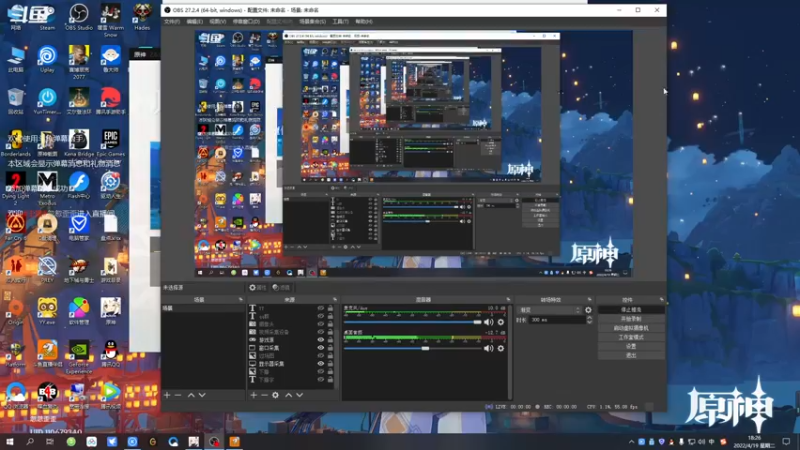Image resolution: width=800 pixels, height=450 pixels.
Task: Move selected scene up with arrow
Action: point(191,395)
